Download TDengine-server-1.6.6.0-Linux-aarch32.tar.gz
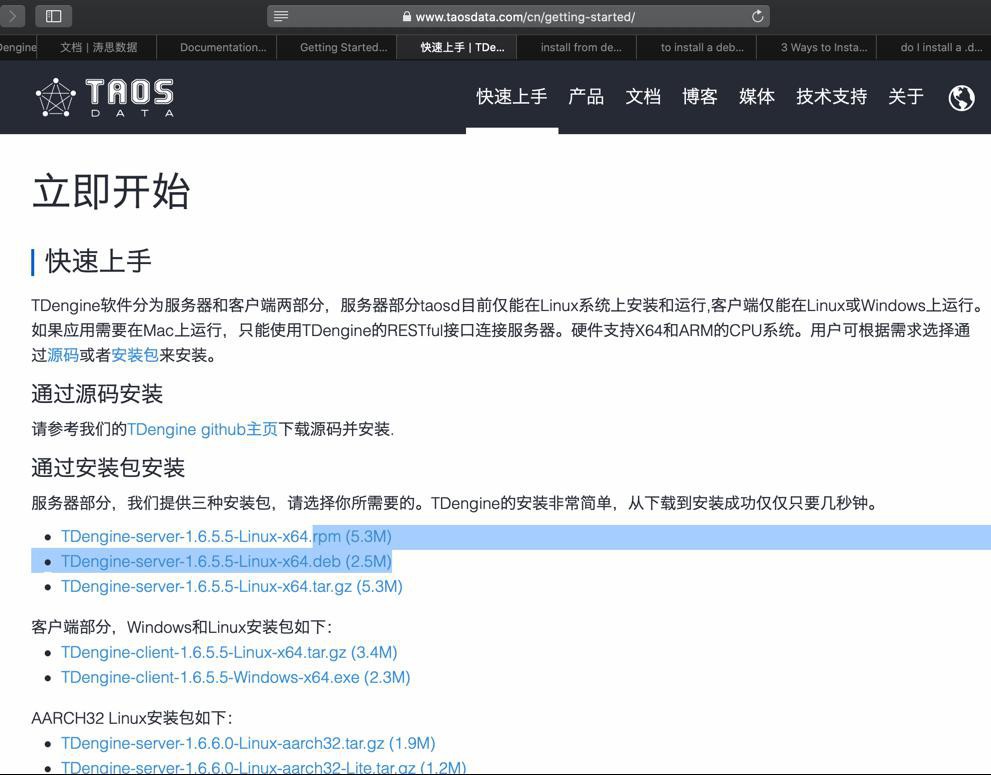 [x=248, y=743]
